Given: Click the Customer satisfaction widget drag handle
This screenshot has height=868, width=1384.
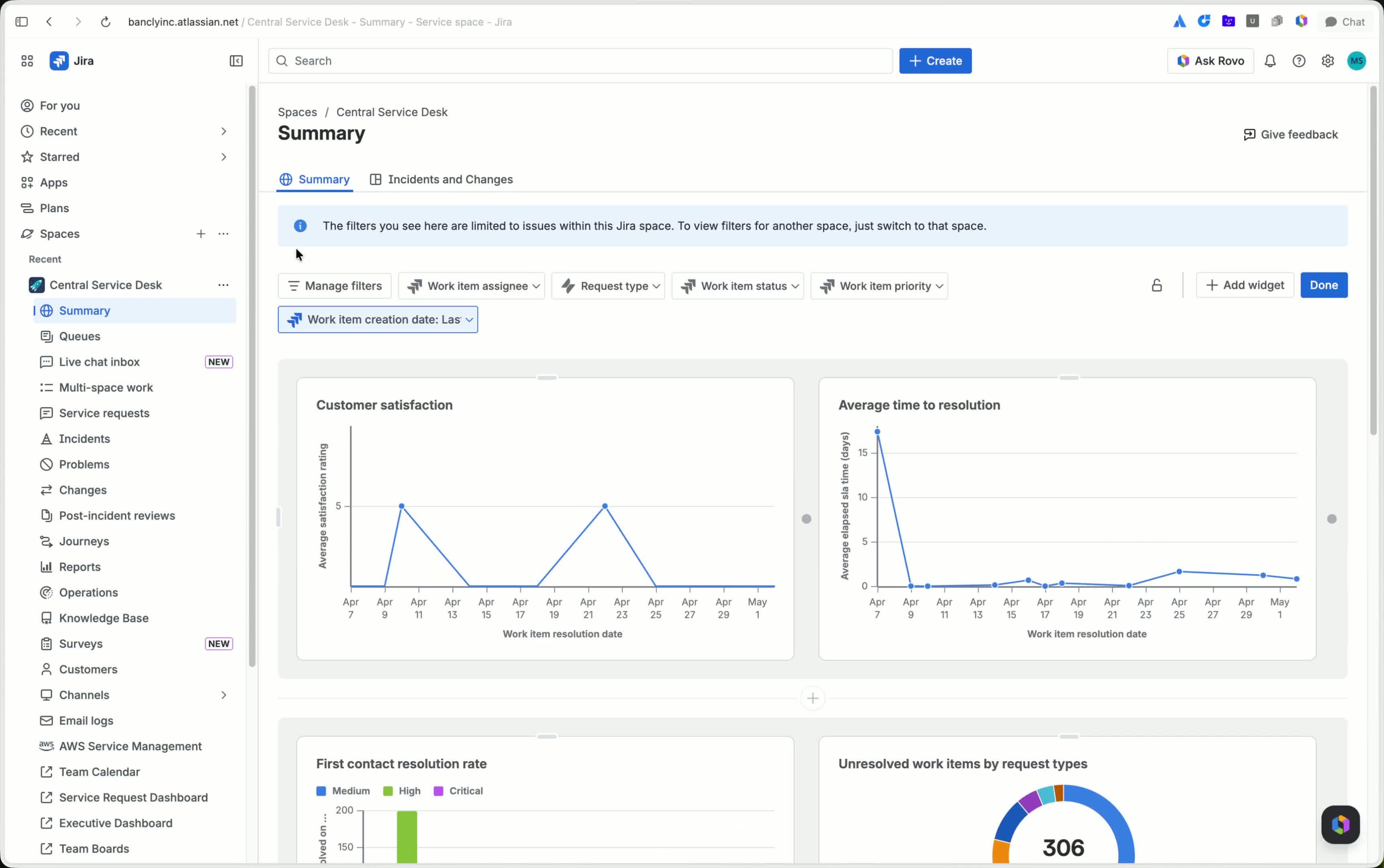Looking at the screenshot, I should coord(547,378).
